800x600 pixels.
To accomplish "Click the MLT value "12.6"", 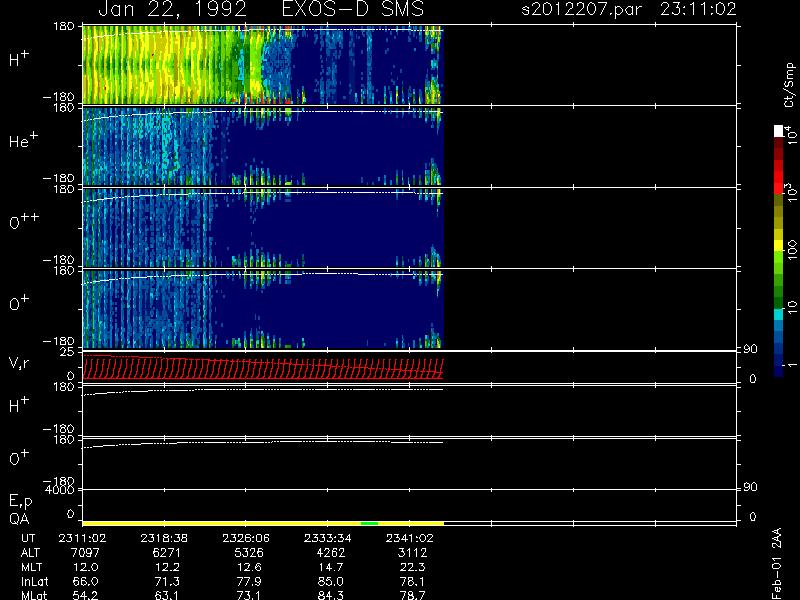I will coord(249,567).
